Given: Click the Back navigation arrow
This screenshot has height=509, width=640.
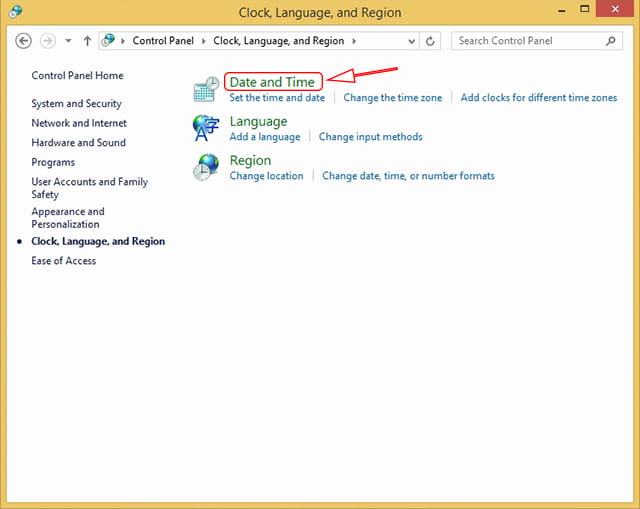Looking at the screenshot, I should [23, 41].
